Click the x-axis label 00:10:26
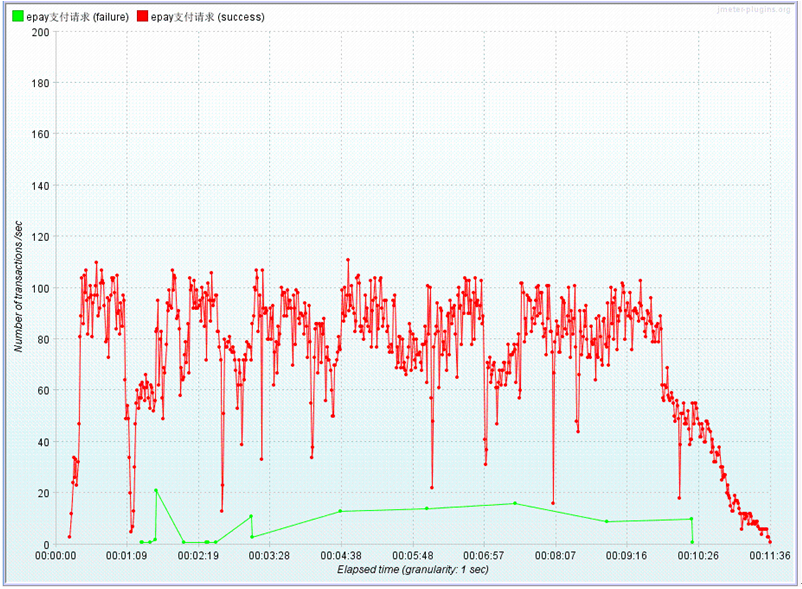This screenshot has width=802, height=589. [x=698, y=556]
